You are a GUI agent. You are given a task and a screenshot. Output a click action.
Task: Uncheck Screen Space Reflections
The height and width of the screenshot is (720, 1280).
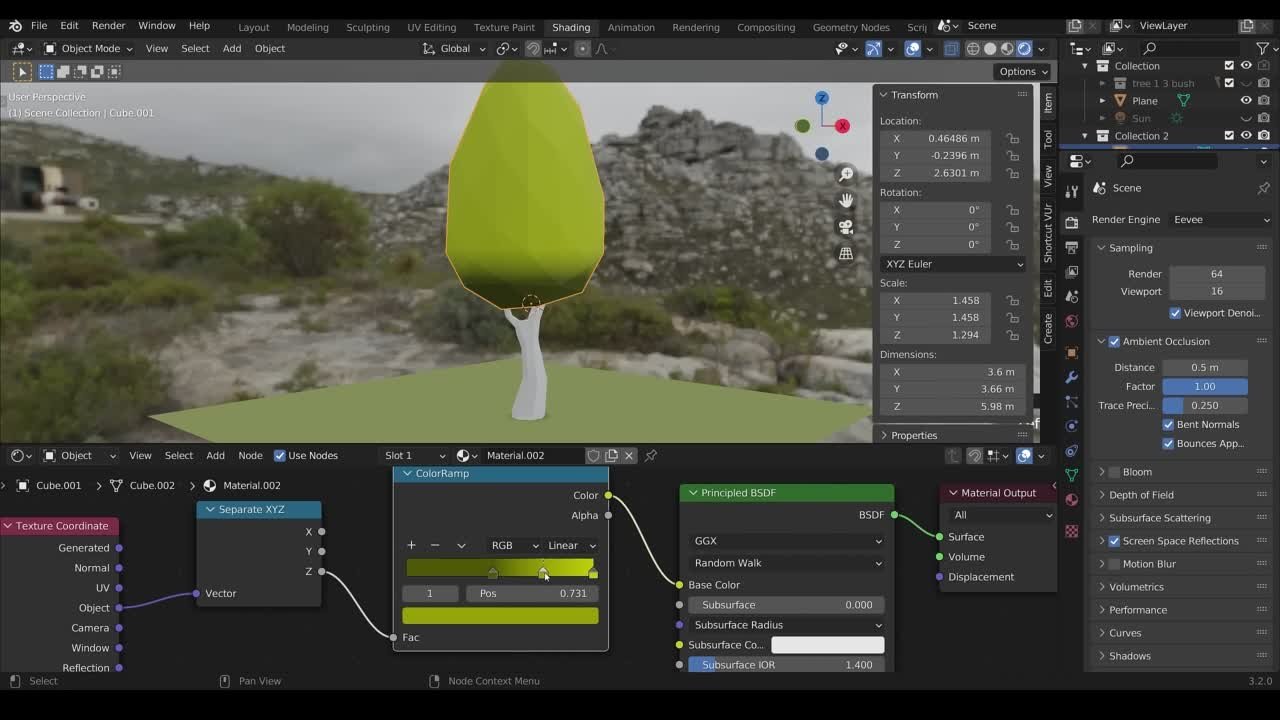pos(1113,540)
